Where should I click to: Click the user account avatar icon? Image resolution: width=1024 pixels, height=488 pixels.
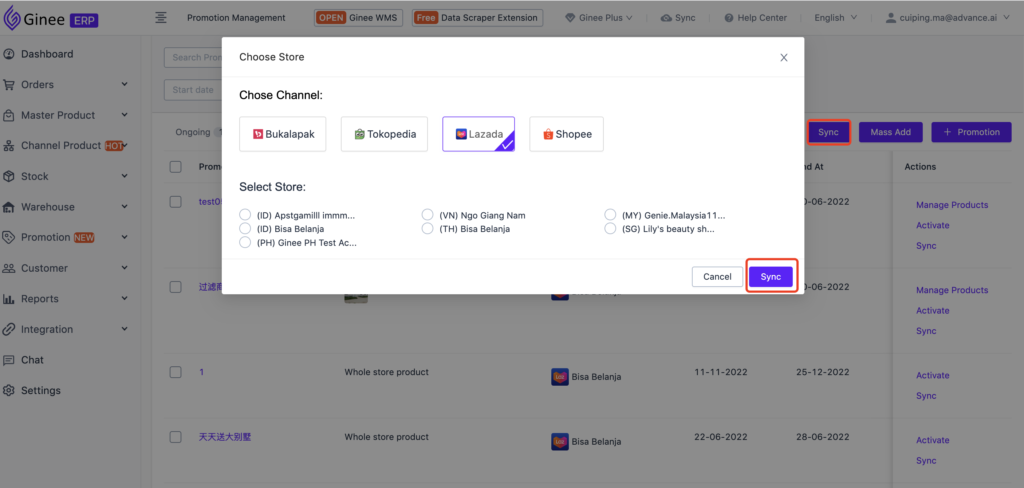(x=890, y=18)
